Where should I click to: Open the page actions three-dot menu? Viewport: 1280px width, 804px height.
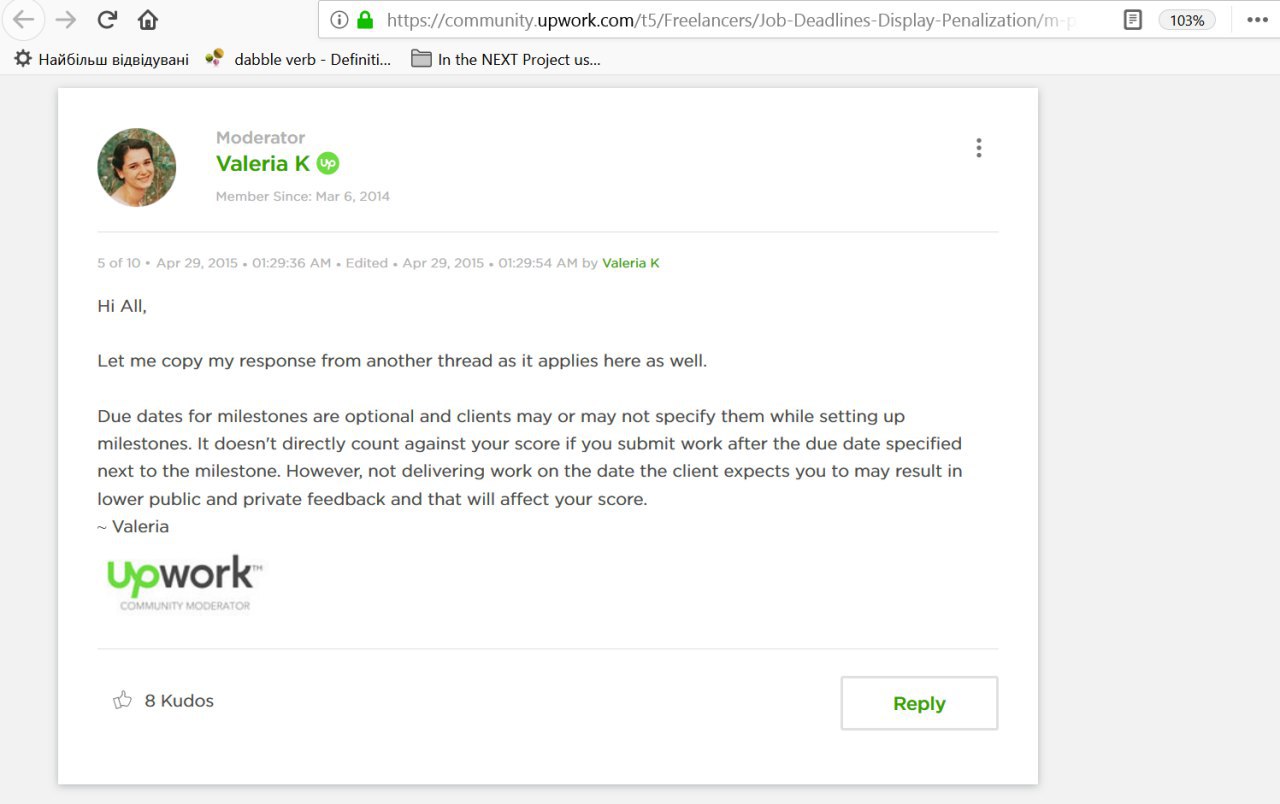(1257, 20)
